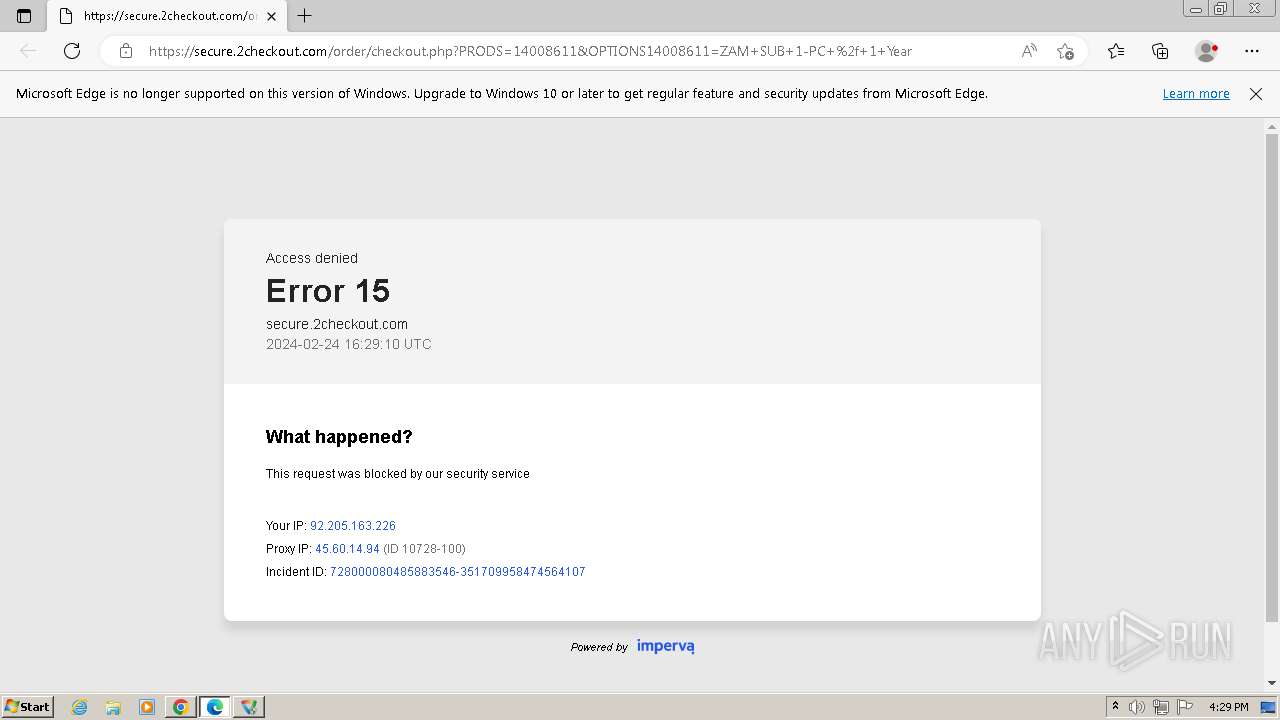Click the 4:29 PM system clock
This screenshot has height=720, width=1280.
1229,707
